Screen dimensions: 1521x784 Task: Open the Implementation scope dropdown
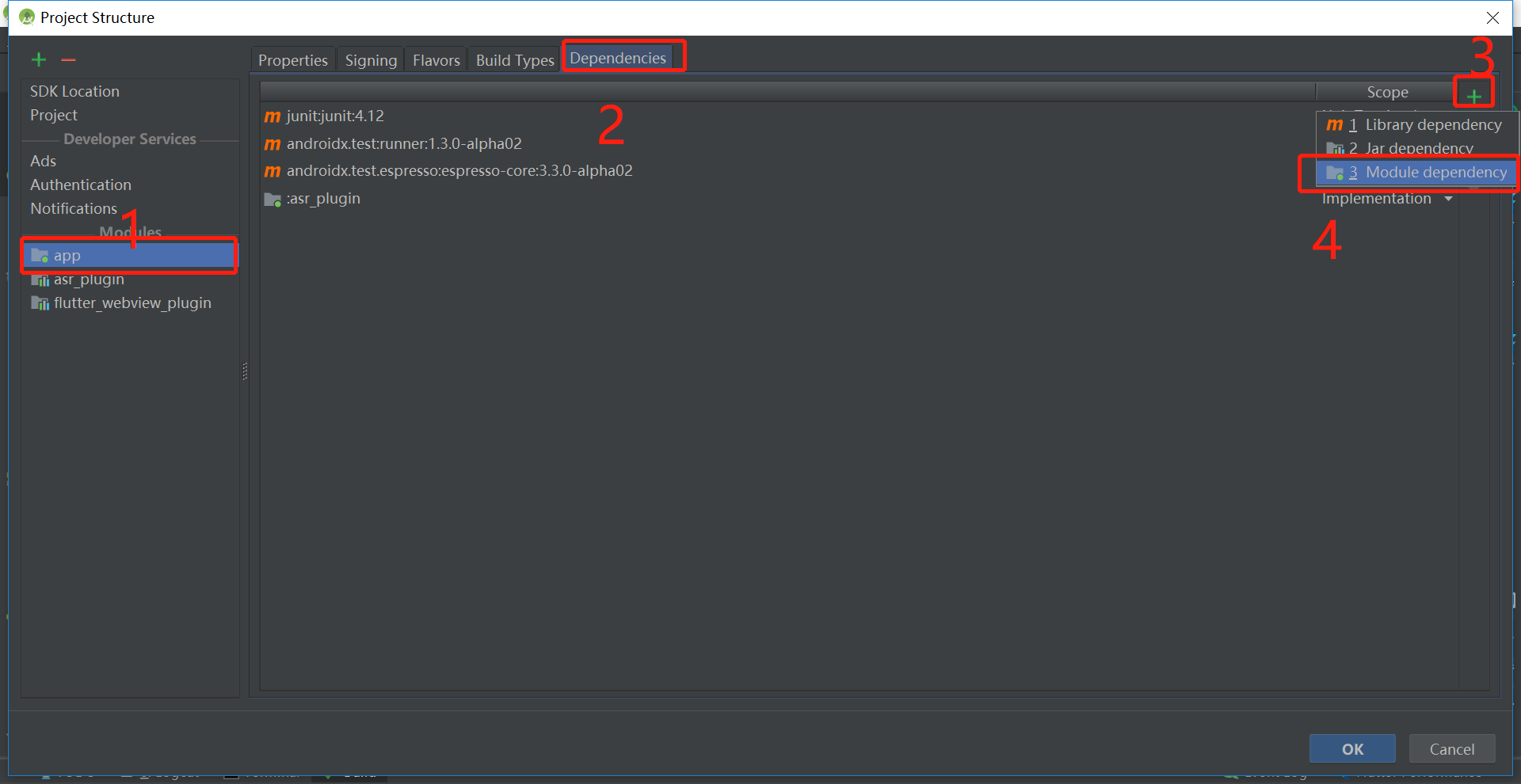point(1387,199)
